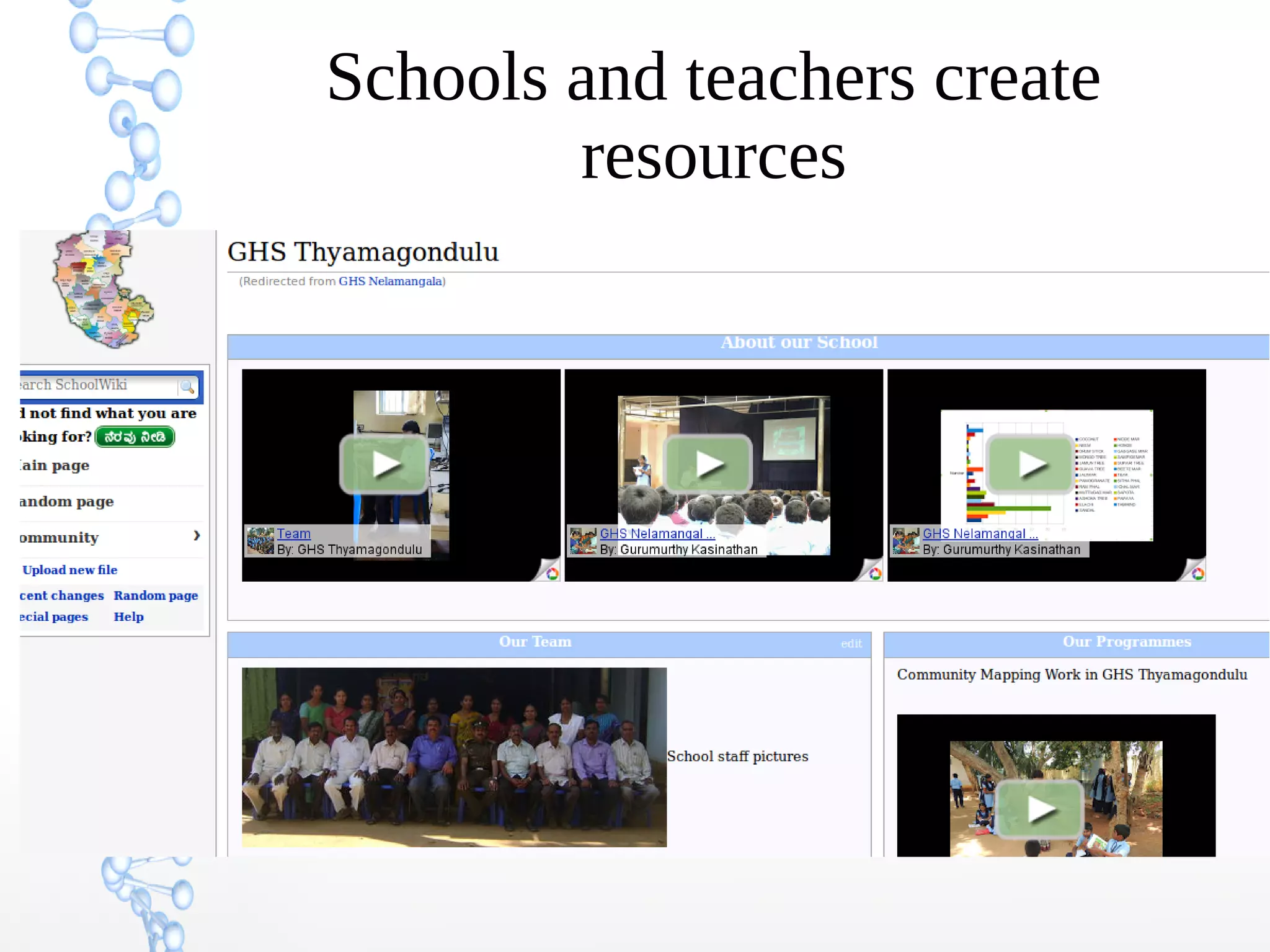Click the avatar on the bar chart video
Screen dimensions: 1270x952
pos(906,541)
